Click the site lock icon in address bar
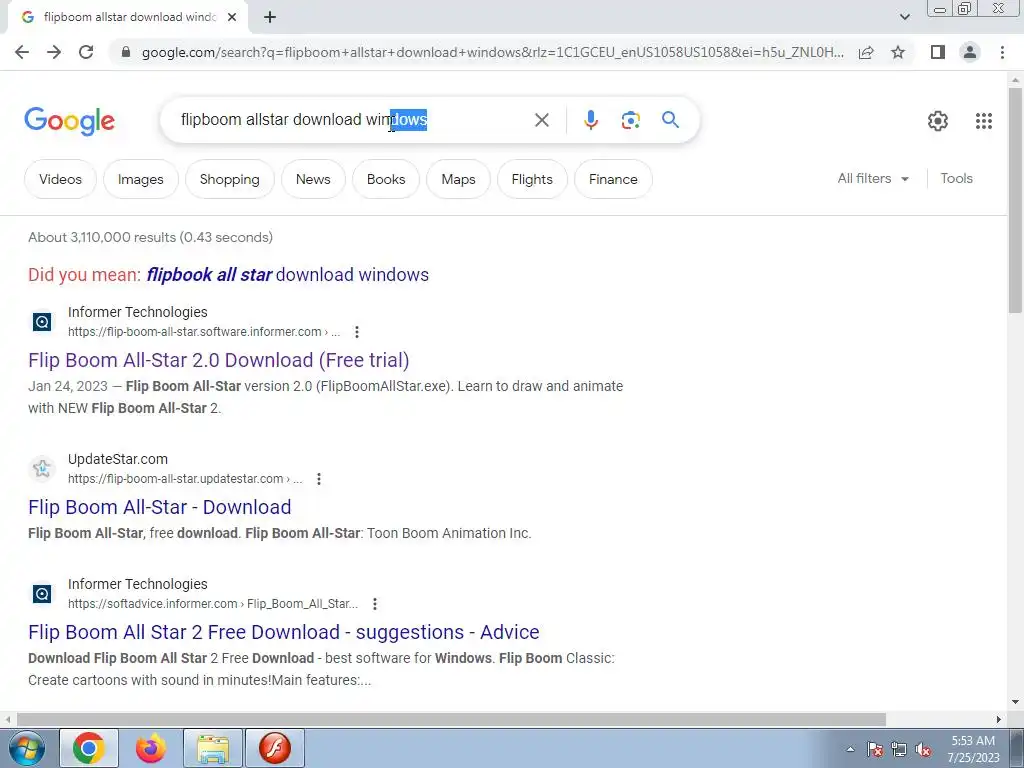1024x768 pixels. 126,52
